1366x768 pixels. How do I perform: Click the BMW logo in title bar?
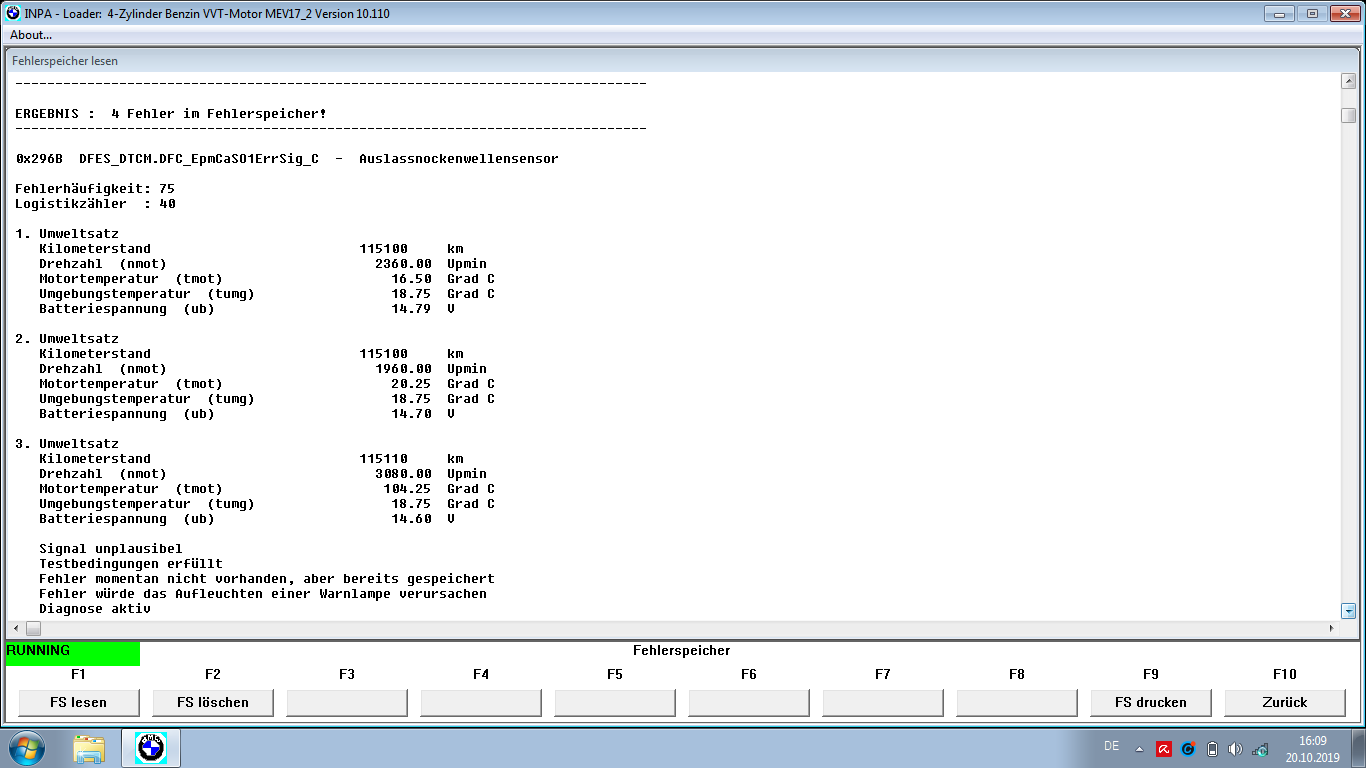(13, 13)
